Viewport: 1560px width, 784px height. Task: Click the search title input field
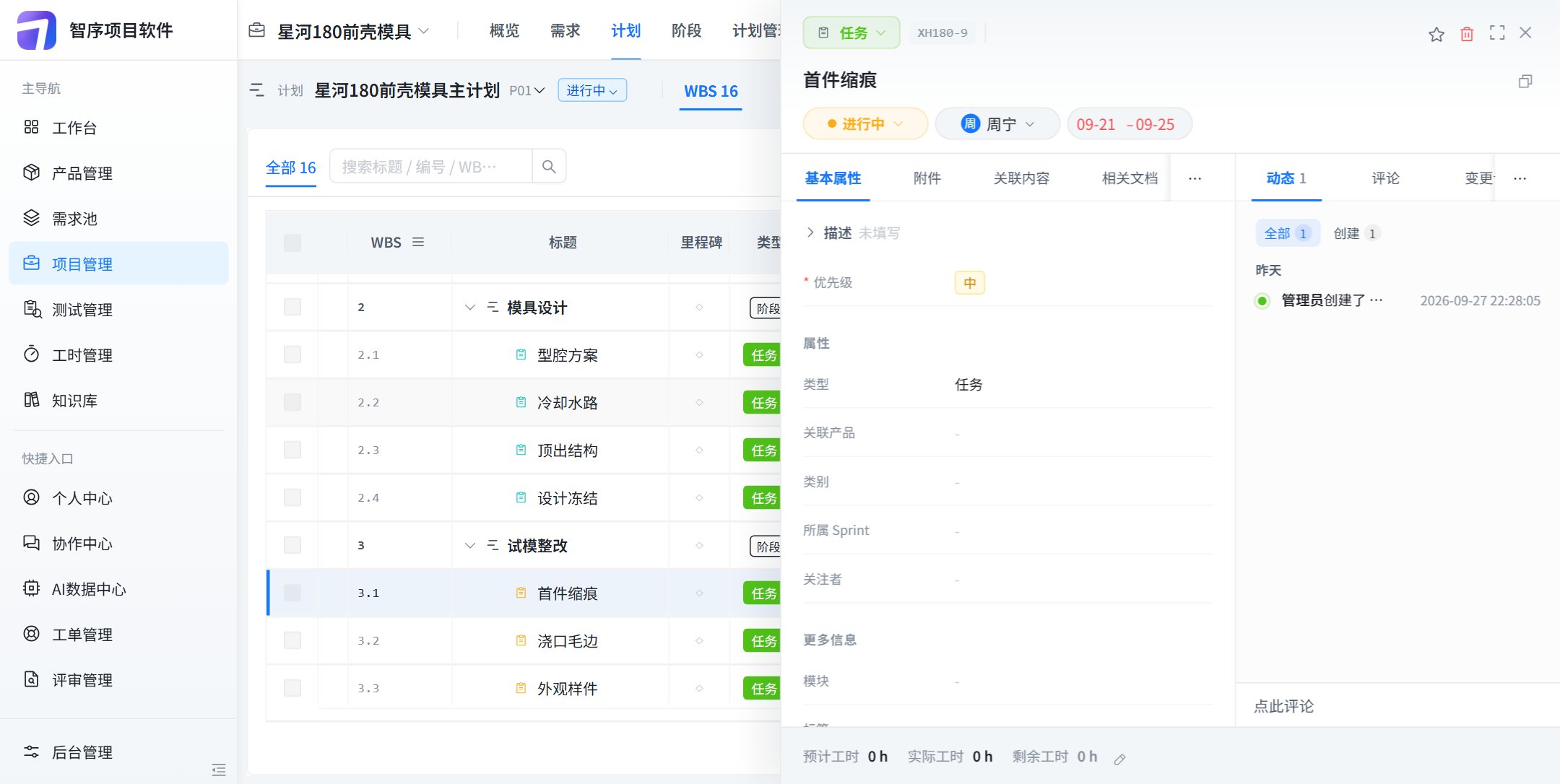click(x=431, y=167)
